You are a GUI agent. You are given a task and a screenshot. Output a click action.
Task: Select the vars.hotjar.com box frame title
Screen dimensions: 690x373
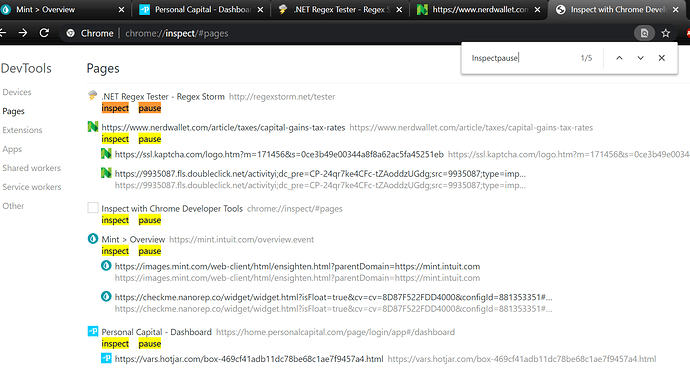click(249, 359)
